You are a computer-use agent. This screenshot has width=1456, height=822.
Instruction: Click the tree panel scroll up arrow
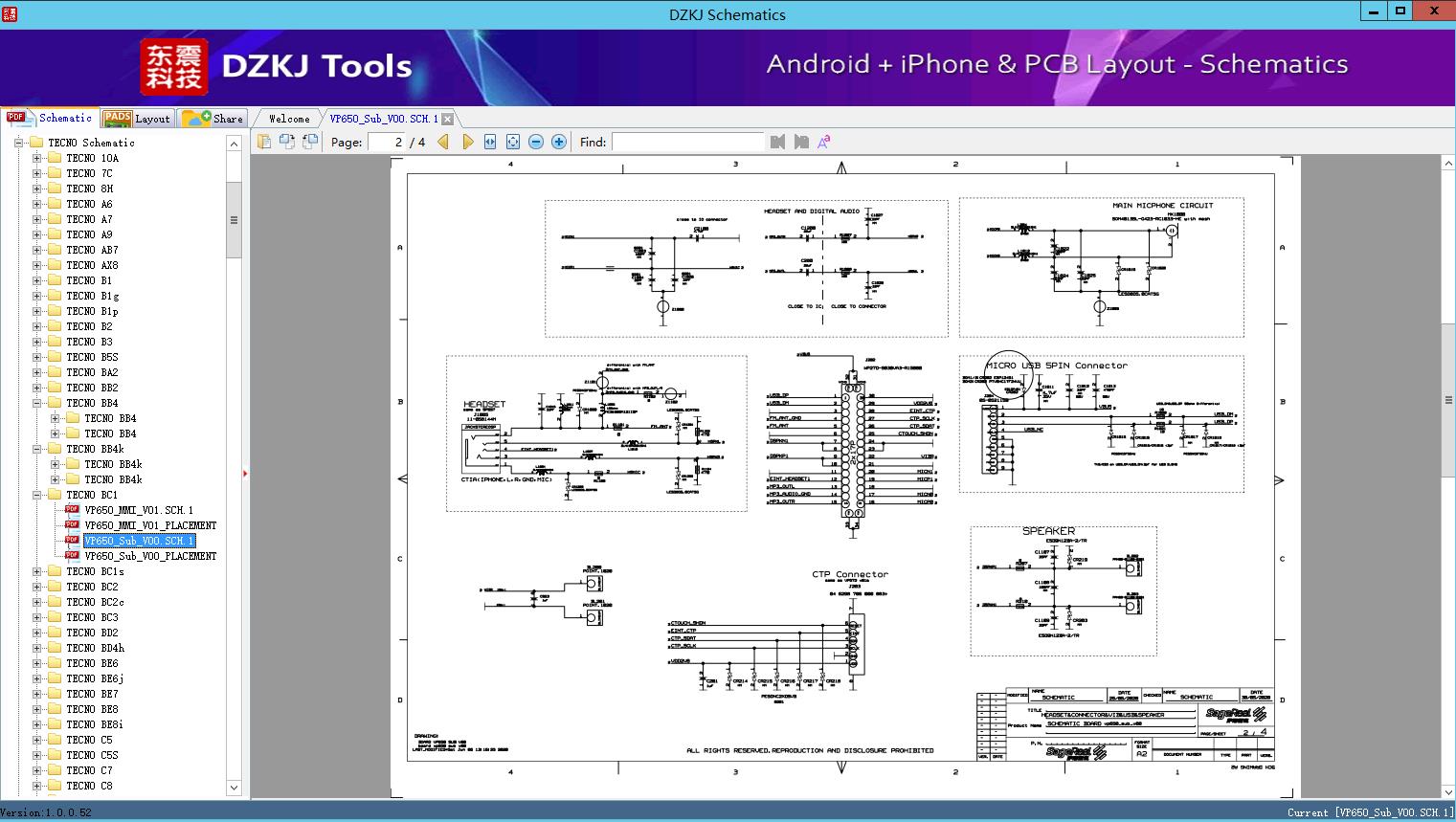(x=234, y=144)
